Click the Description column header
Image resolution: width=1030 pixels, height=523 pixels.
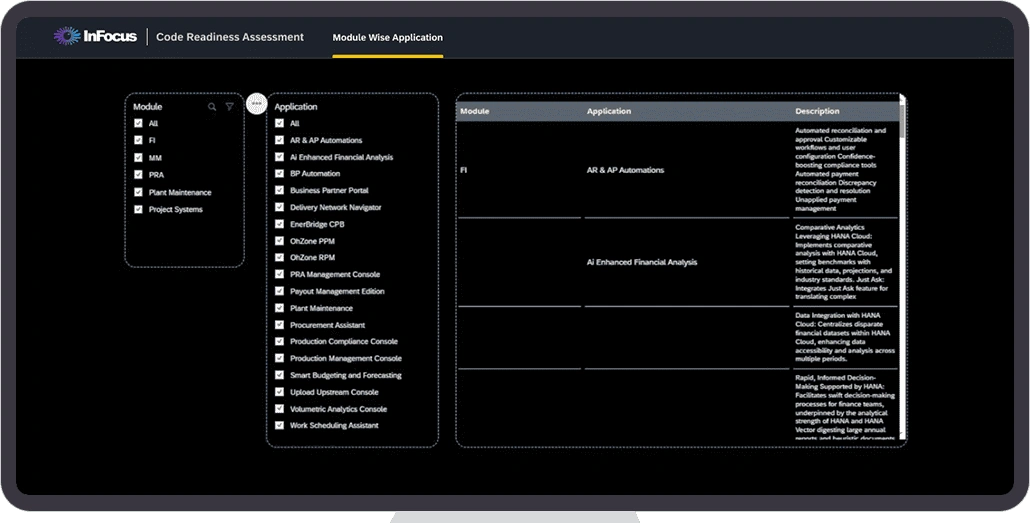coord(817,111)
